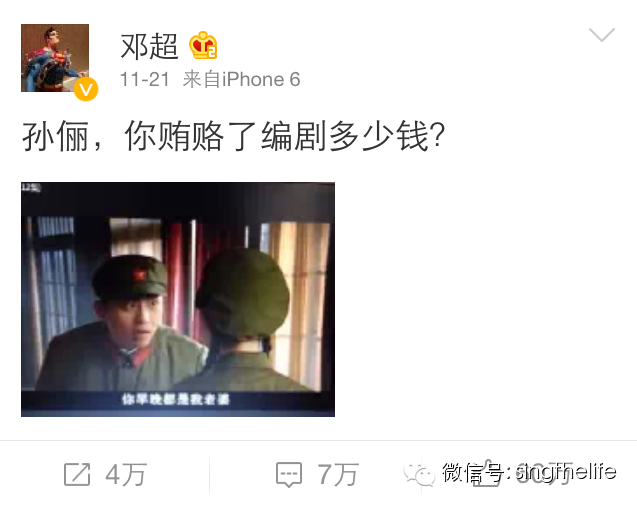This screenshot has width=637, height=505.
Task: Tap the crown membership badge
Action: [203, 46]
